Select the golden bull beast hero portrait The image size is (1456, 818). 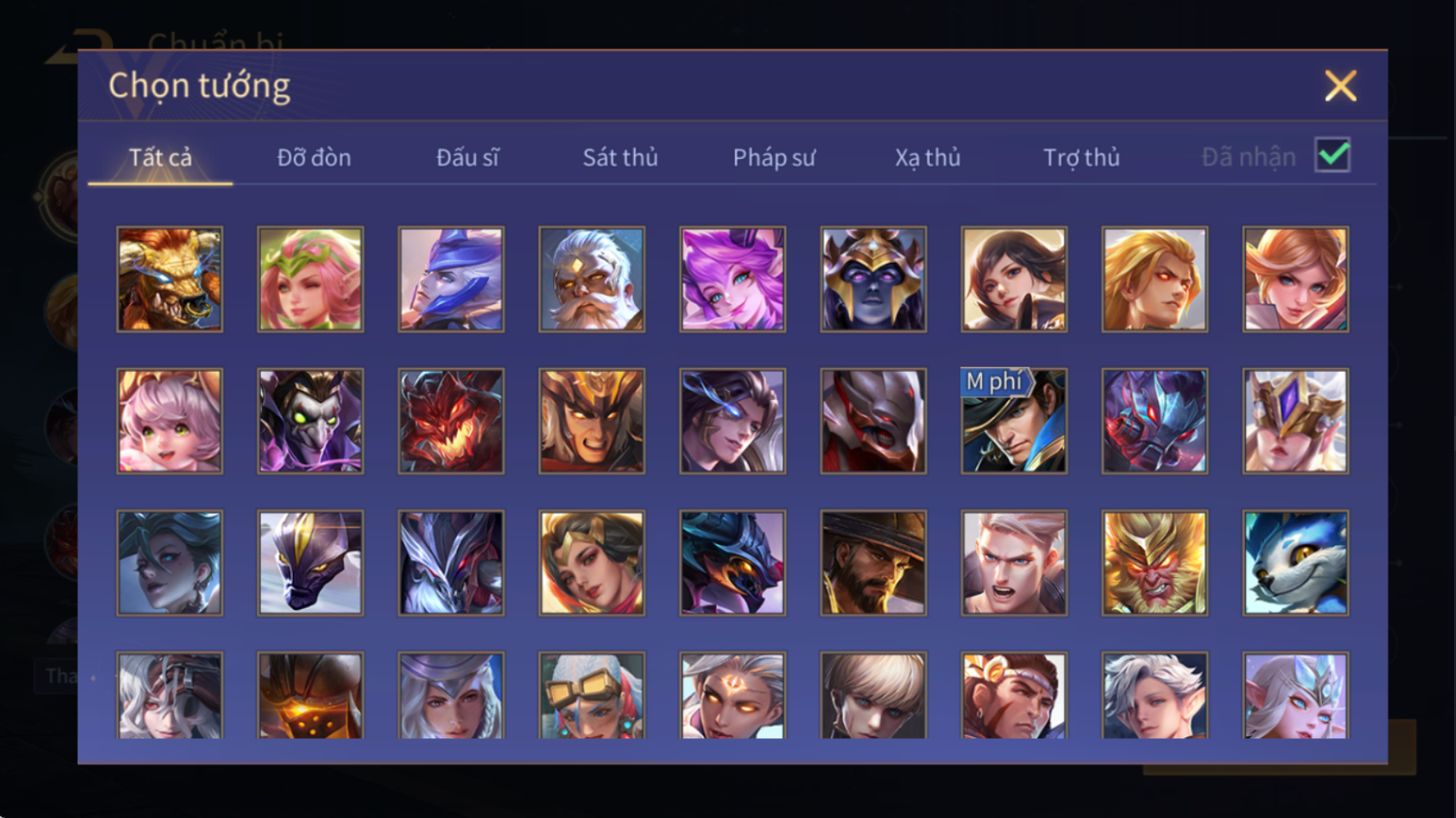[x=170, y=279]
